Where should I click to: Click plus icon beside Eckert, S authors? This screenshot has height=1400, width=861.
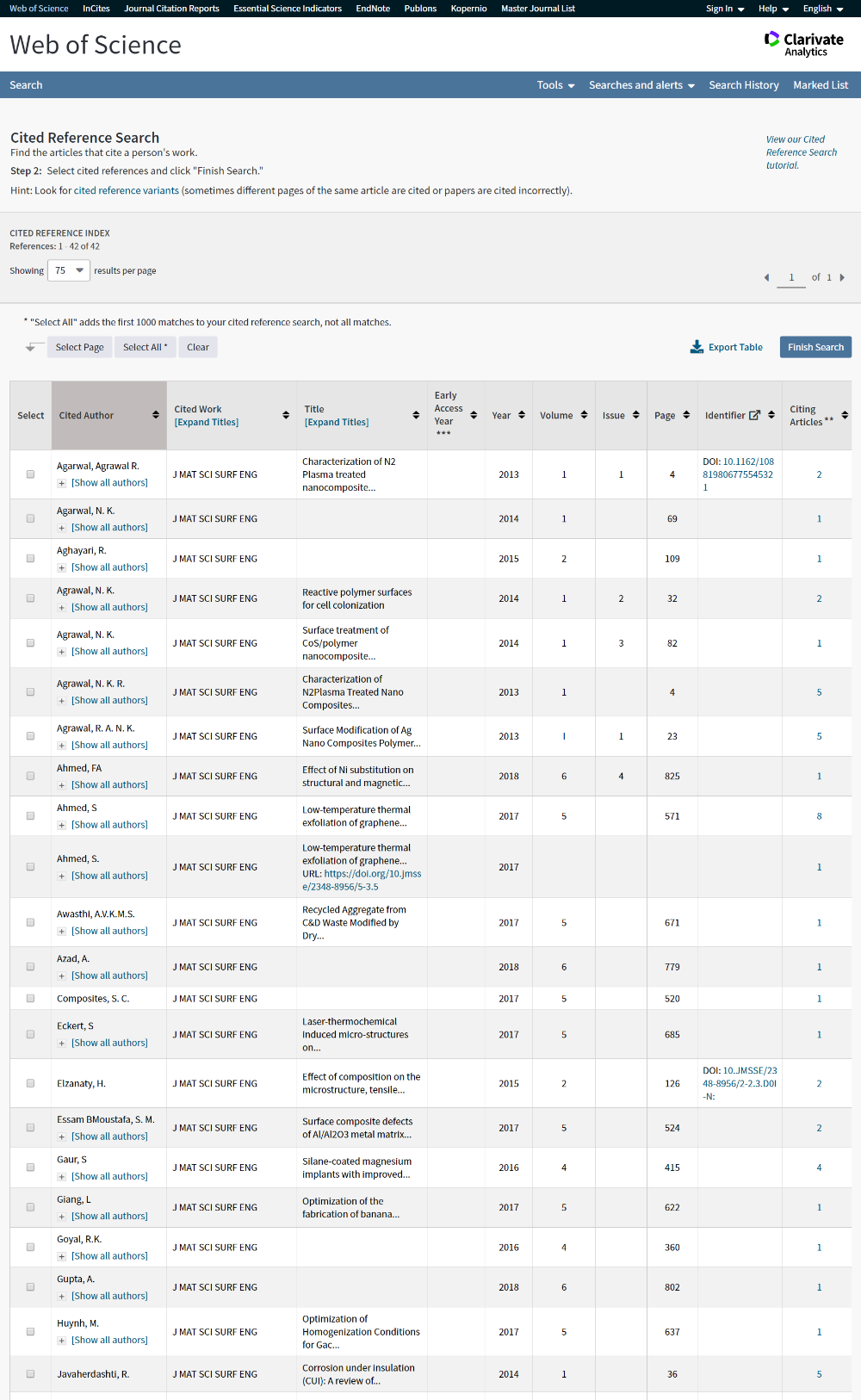[61, 1044]
